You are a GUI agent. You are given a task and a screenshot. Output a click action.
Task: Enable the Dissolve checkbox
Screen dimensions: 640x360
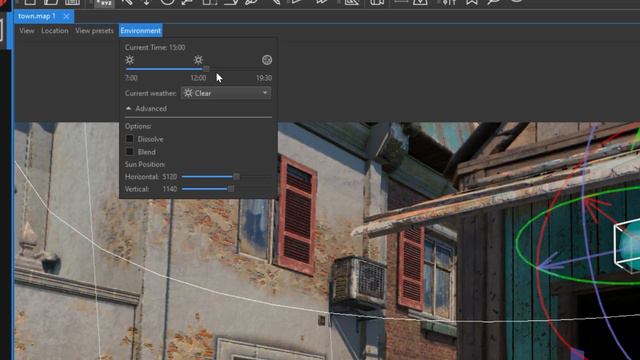tap(130, 139)
